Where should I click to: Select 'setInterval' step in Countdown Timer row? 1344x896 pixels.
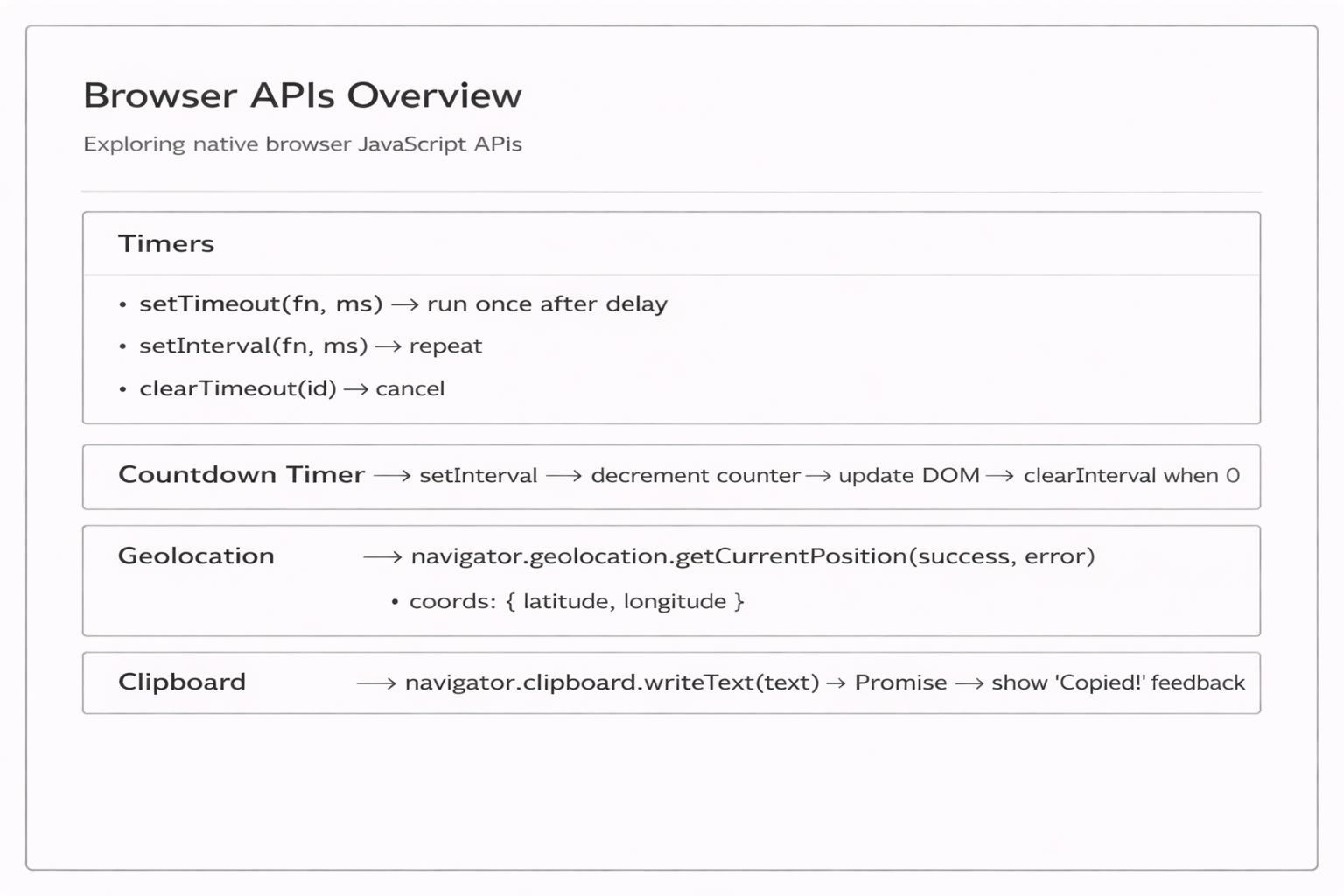coord(479,475)
